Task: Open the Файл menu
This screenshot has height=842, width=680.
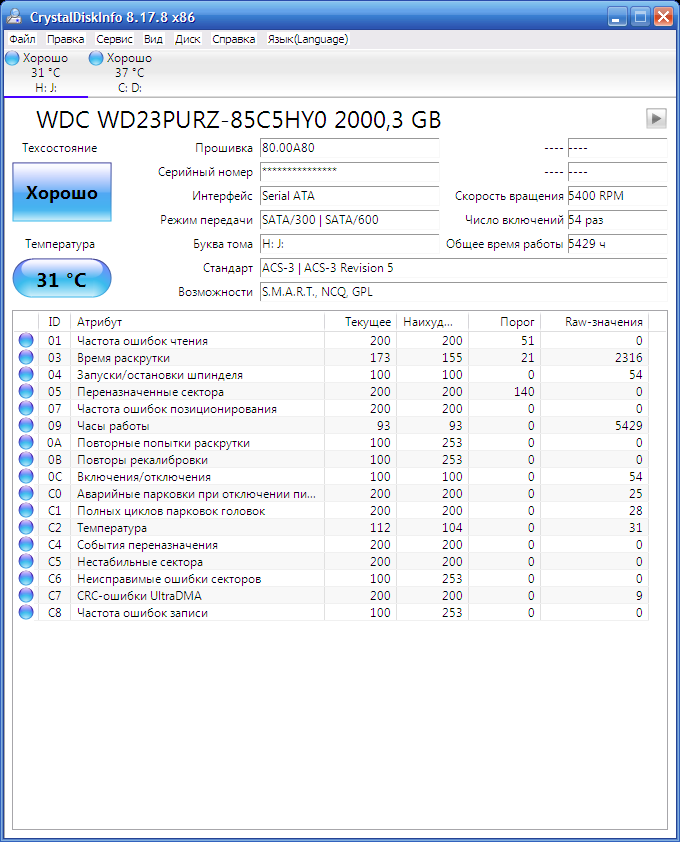Action: 22,39
